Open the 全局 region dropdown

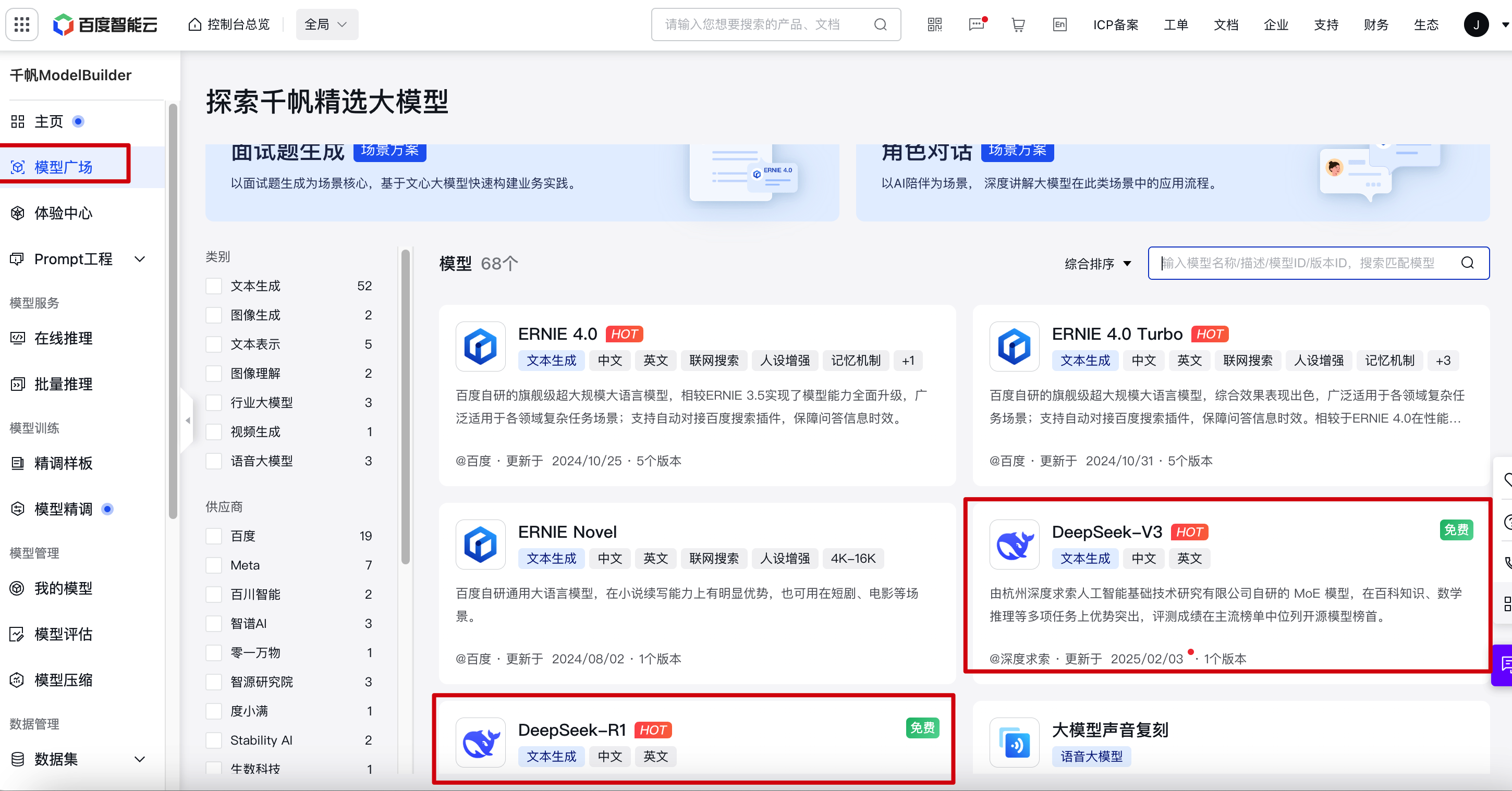326,24
